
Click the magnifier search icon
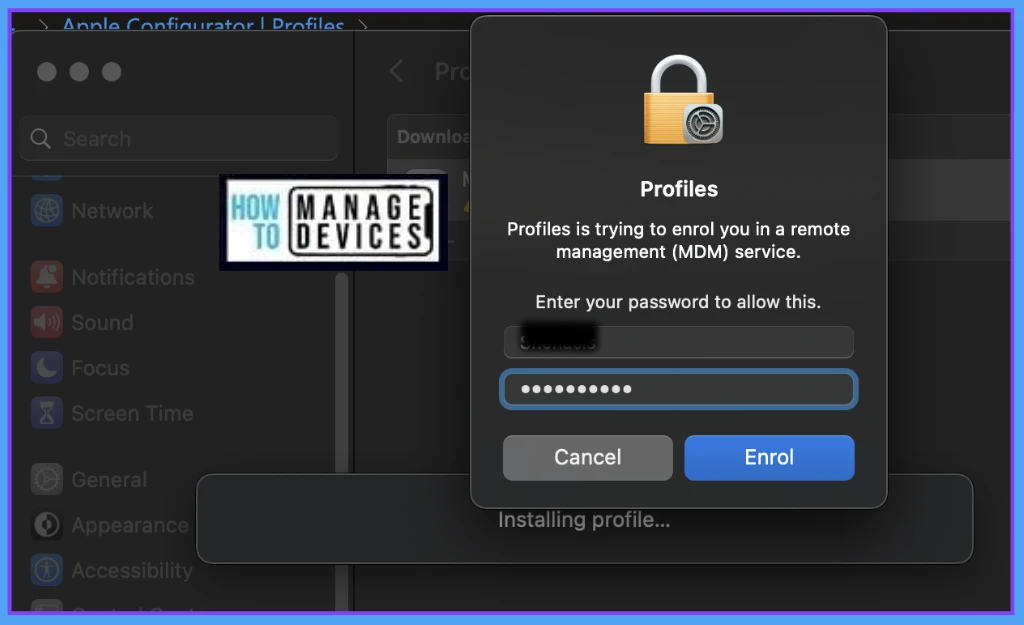click(x=40, y=138)
